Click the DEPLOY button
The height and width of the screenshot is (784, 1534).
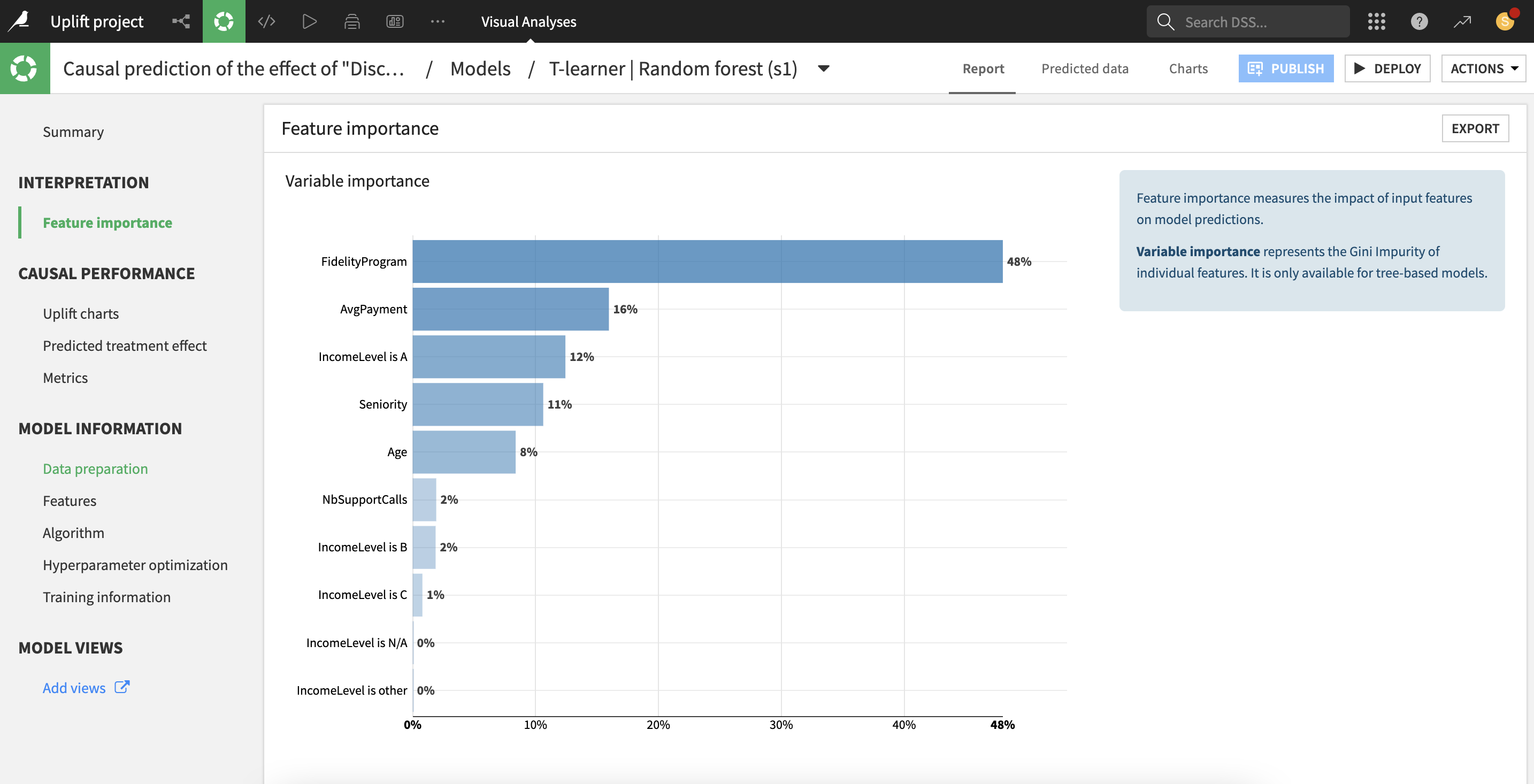(1387, 68)
